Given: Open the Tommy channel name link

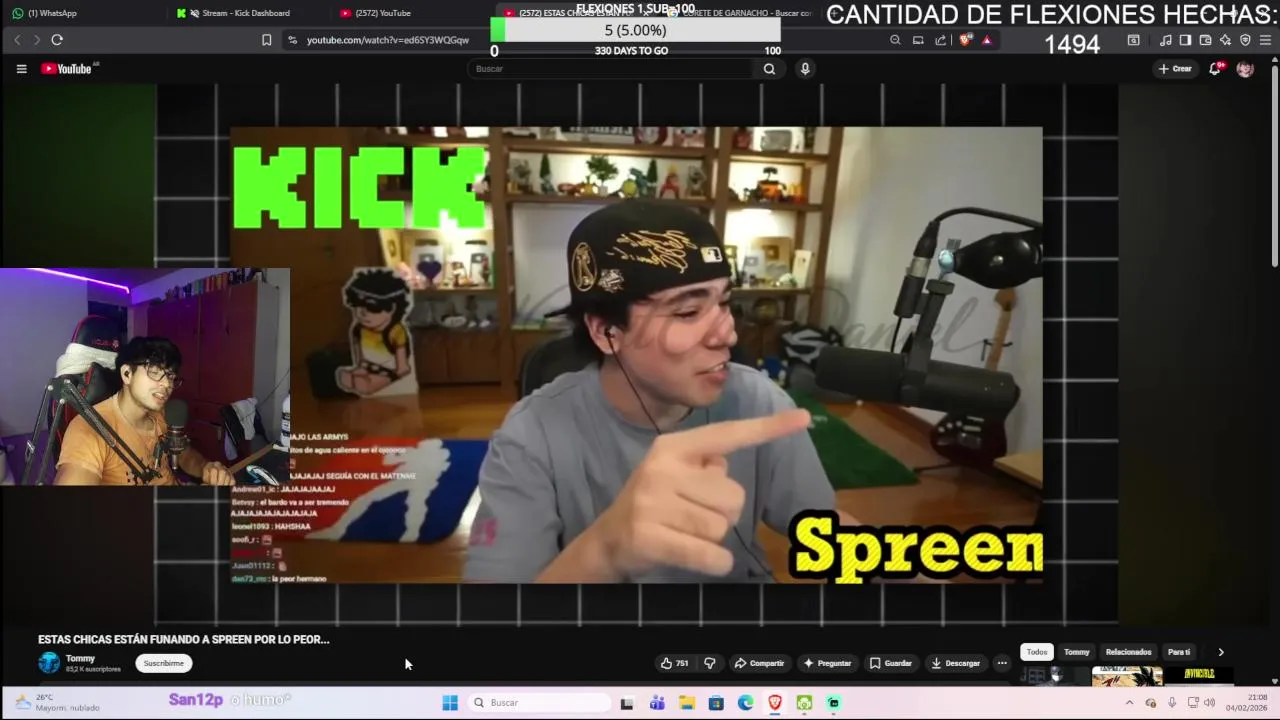Looking at the screenshot, I should click(x=80, y=658).
